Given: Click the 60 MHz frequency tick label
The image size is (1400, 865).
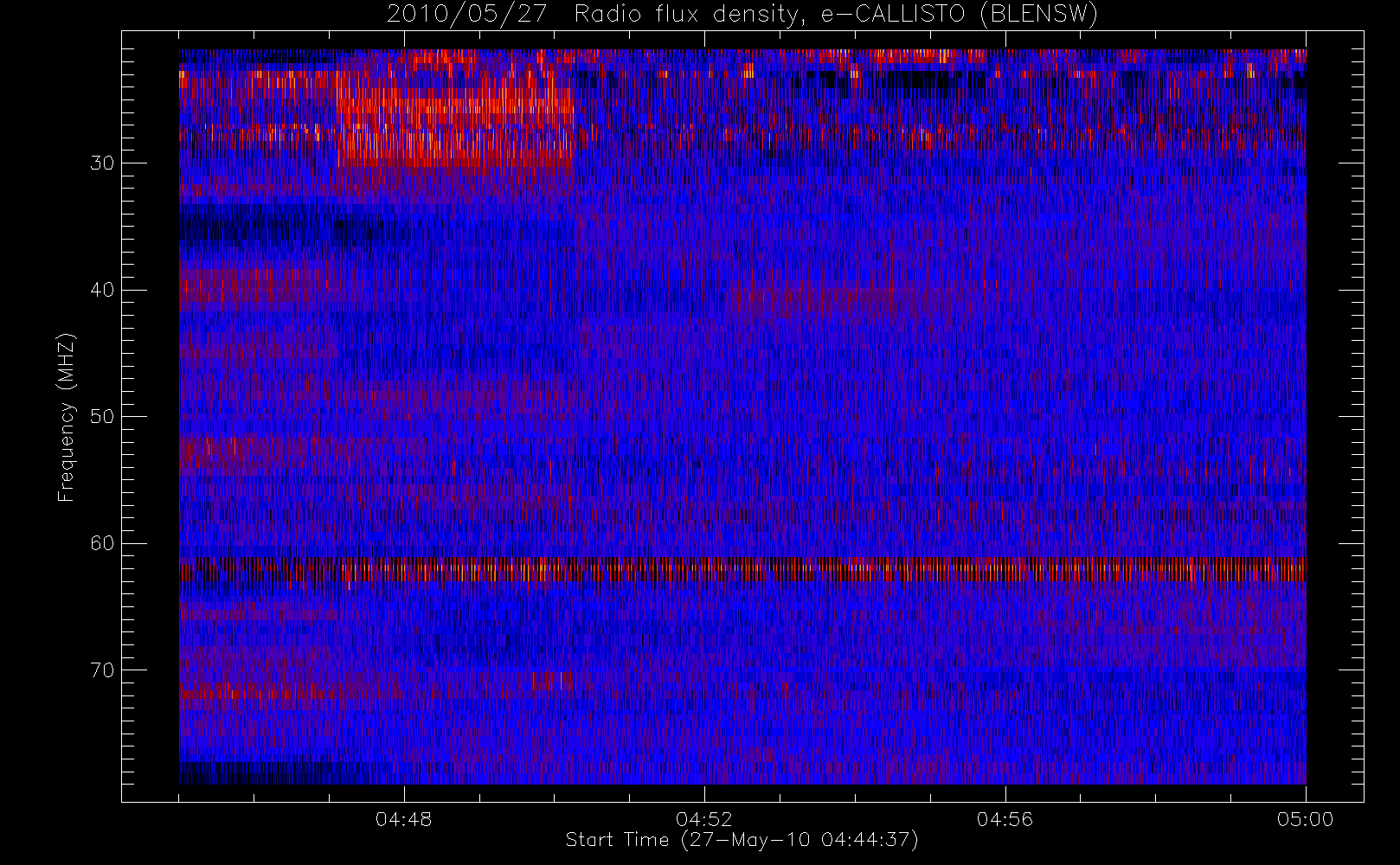Looking at the screenshot, I should point(102,543).
